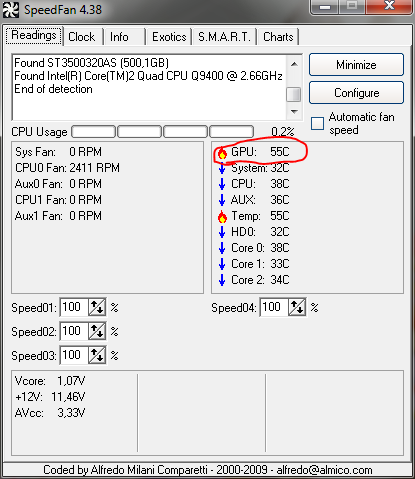Switch to the Clock tab
Viewport: 415px width, 479px height.
pos(82,37)
